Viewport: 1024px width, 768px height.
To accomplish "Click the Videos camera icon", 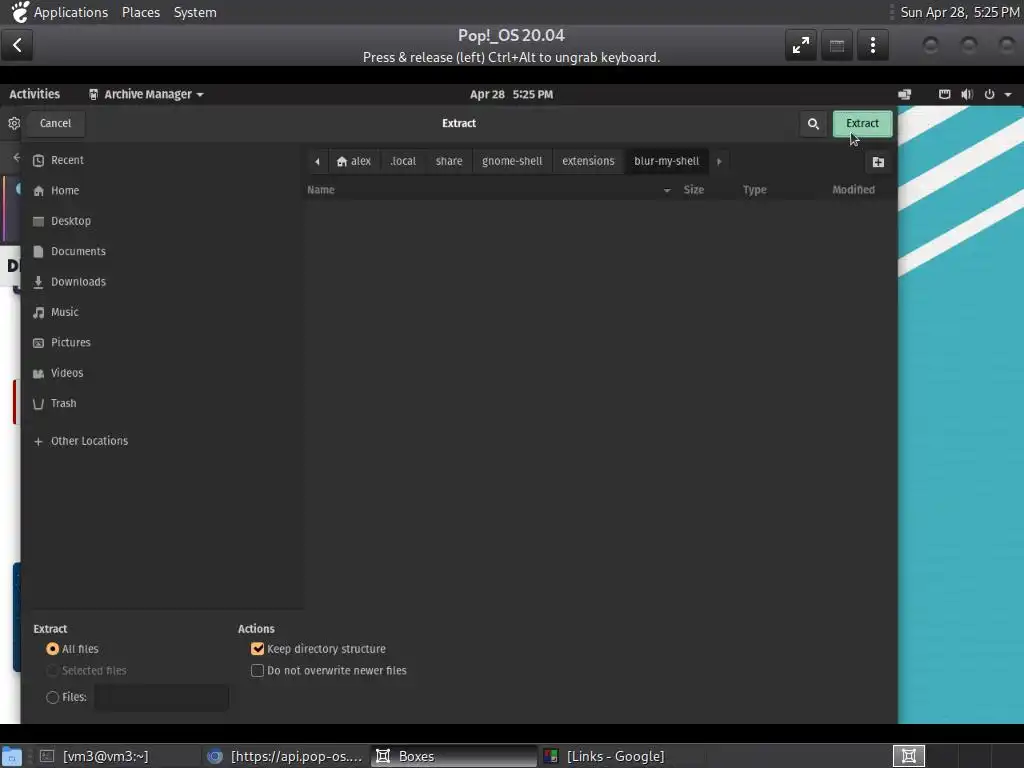I will point(39,374).
